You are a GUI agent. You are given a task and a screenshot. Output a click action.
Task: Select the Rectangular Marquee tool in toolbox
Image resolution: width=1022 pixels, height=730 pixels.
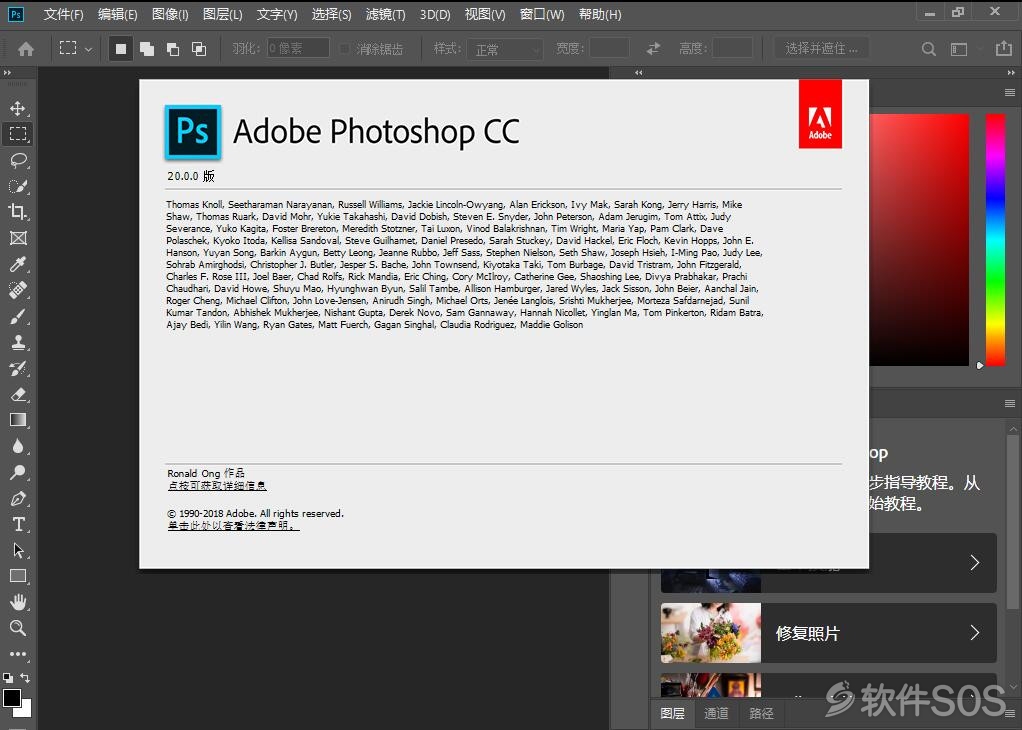18,134
